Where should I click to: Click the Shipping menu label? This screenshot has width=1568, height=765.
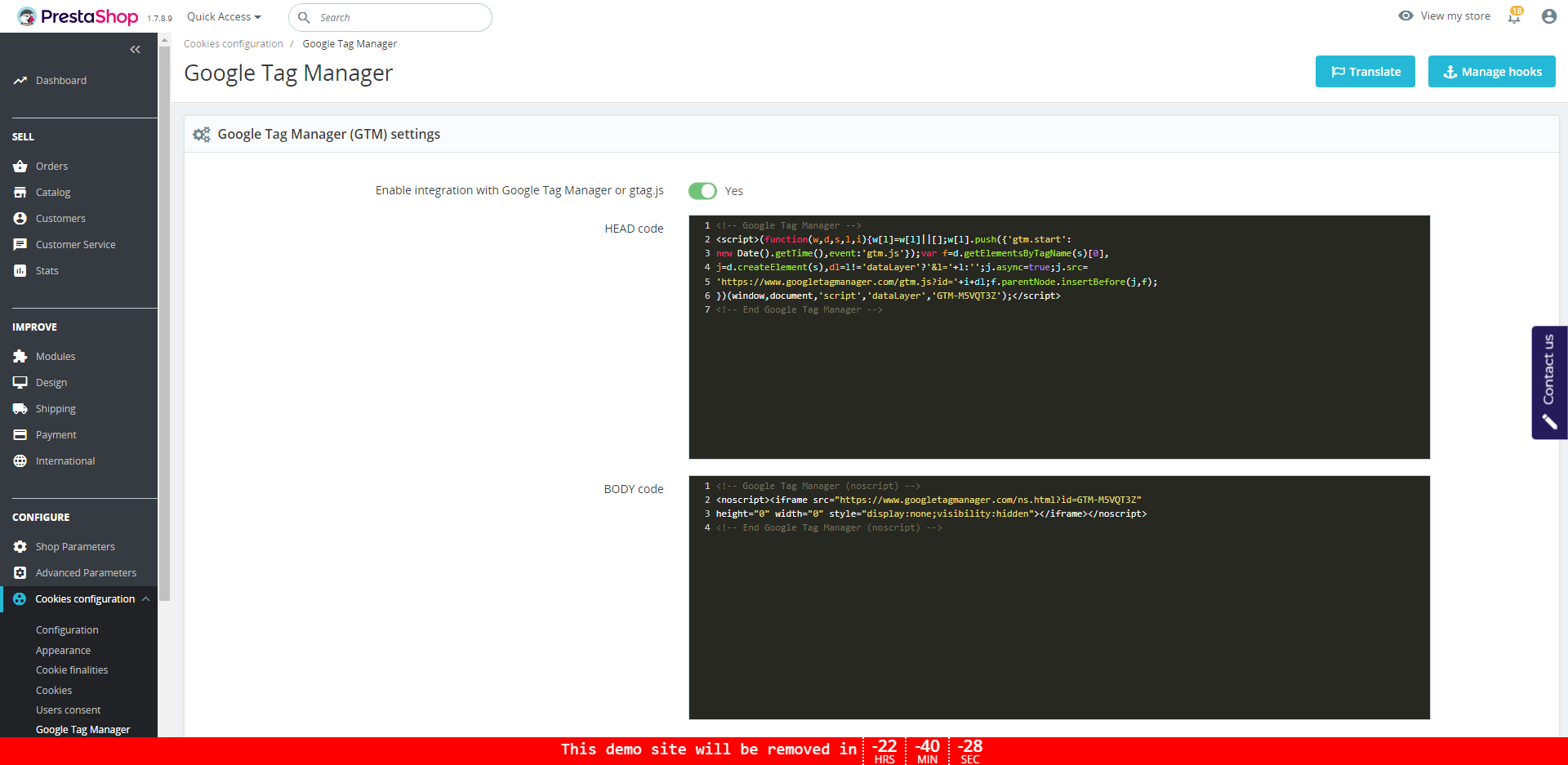coord(56,408)
